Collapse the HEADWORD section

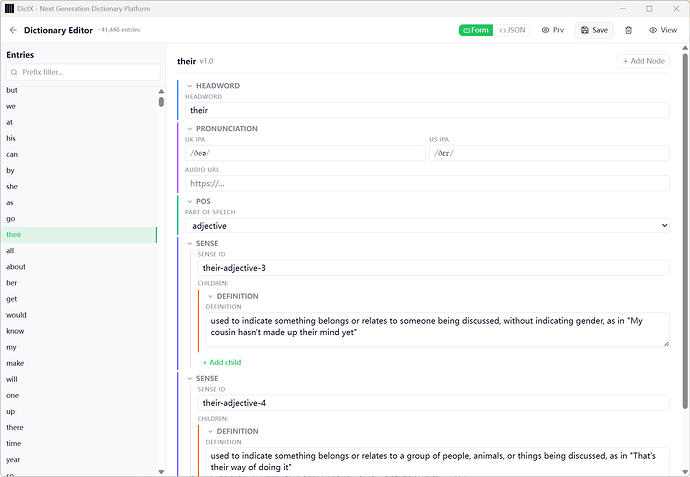click(x=190, y=86)
